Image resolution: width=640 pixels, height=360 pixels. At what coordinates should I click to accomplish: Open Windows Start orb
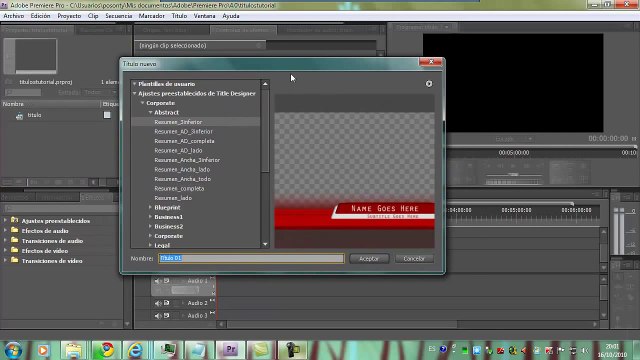(x=13, y=351)
